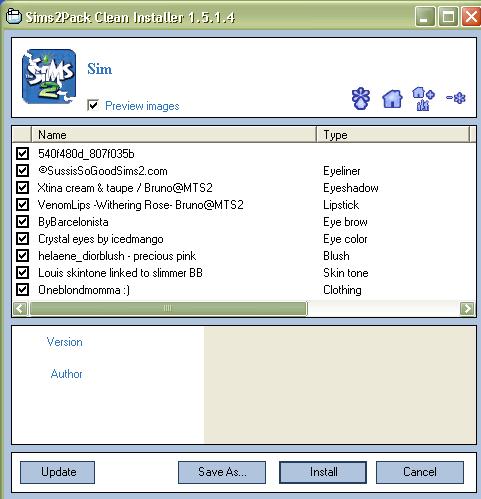Click the Save As... button
Screen dimensions: 481x499
point(222,472)
